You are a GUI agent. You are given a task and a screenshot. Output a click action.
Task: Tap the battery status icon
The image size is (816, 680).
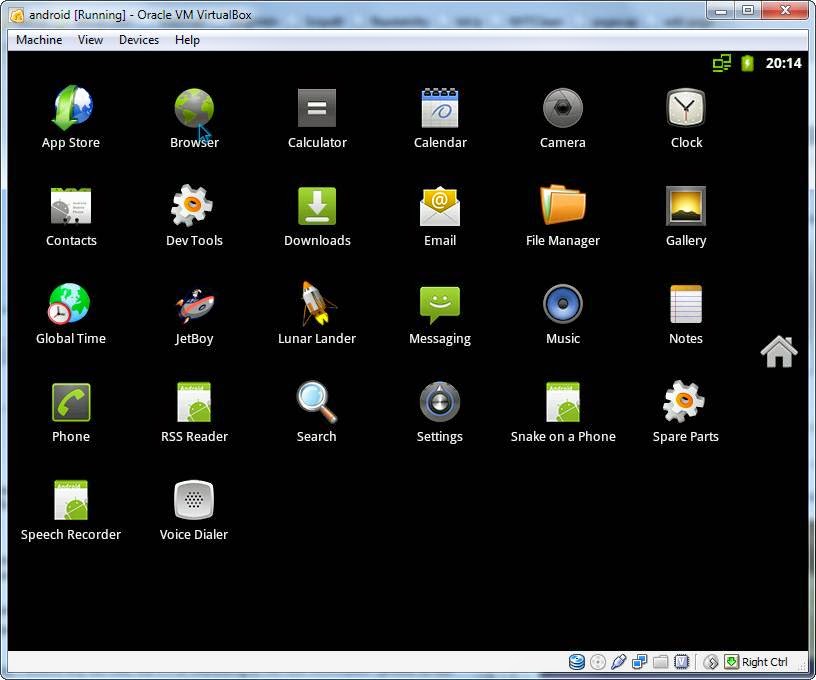[747, 63]
